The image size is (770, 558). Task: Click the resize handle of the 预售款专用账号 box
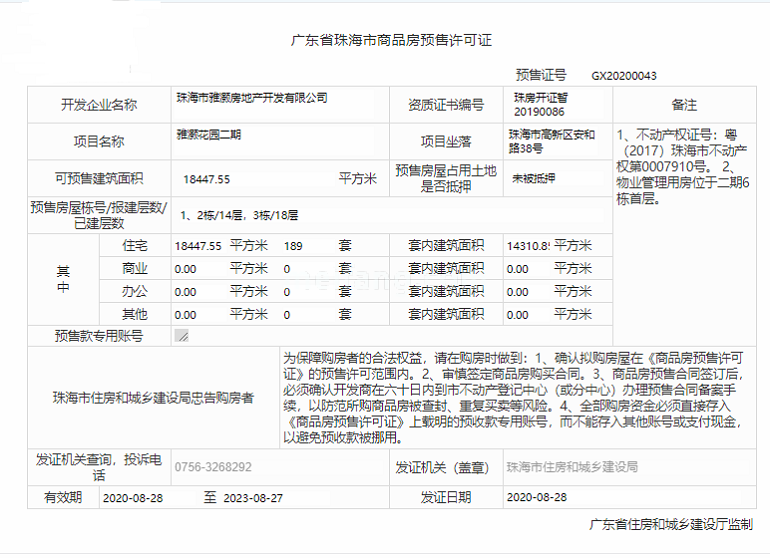tap(181, 336)
